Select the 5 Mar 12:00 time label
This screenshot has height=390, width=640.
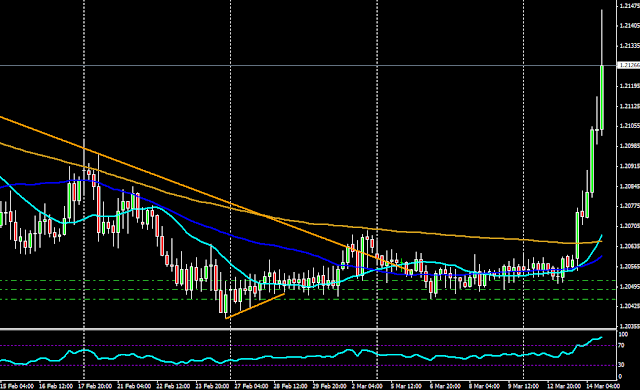tap(406, 386)
